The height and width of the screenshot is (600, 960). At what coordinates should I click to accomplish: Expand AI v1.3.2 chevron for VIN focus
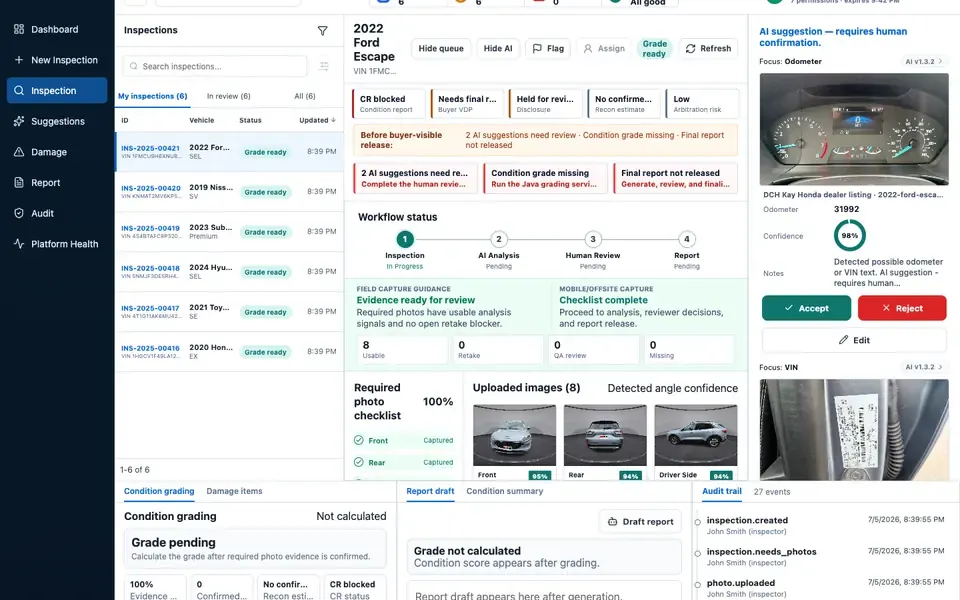point(940,367)
